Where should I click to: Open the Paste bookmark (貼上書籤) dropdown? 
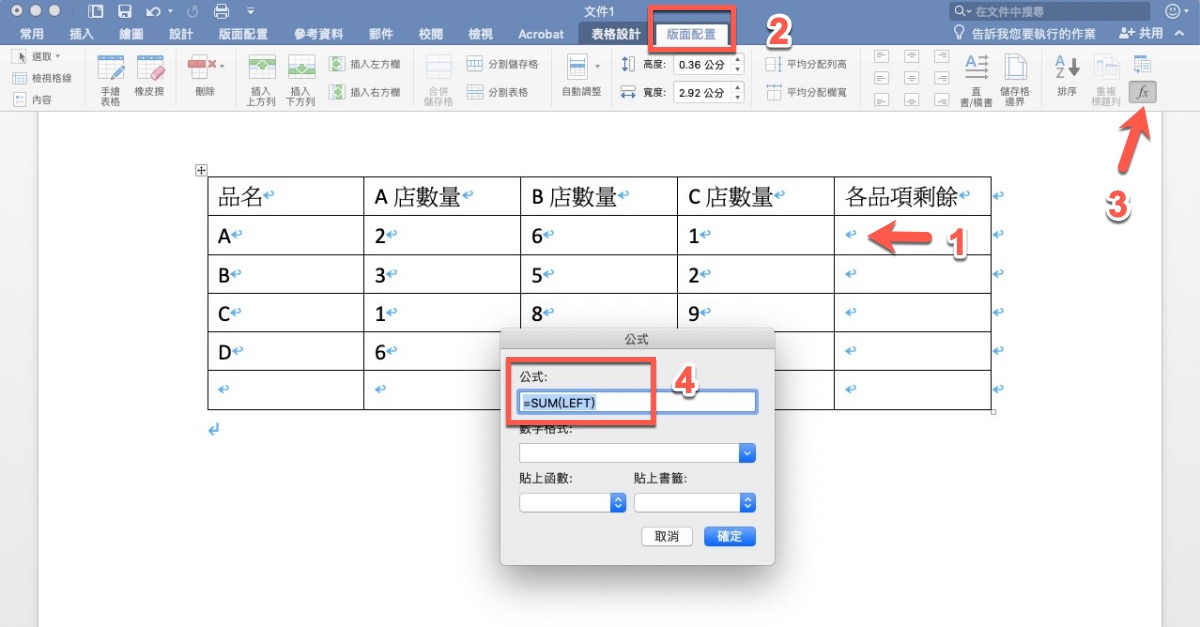(x=748, y=503)
